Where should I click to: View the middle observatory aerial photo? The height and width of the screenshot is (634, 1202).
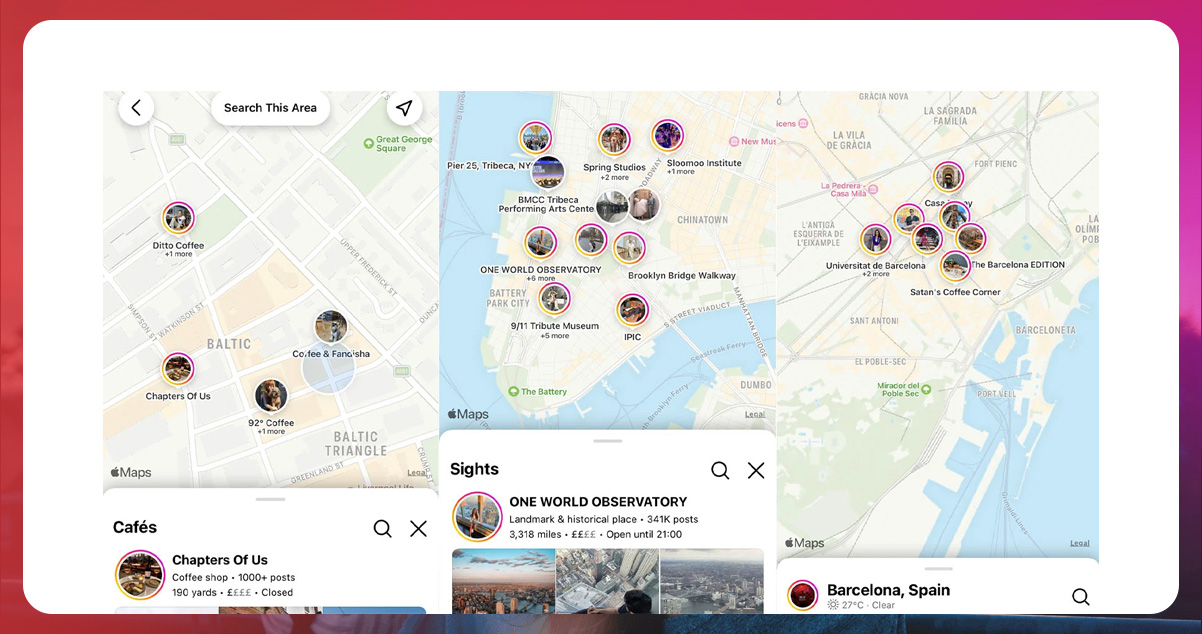pos(608,581)
